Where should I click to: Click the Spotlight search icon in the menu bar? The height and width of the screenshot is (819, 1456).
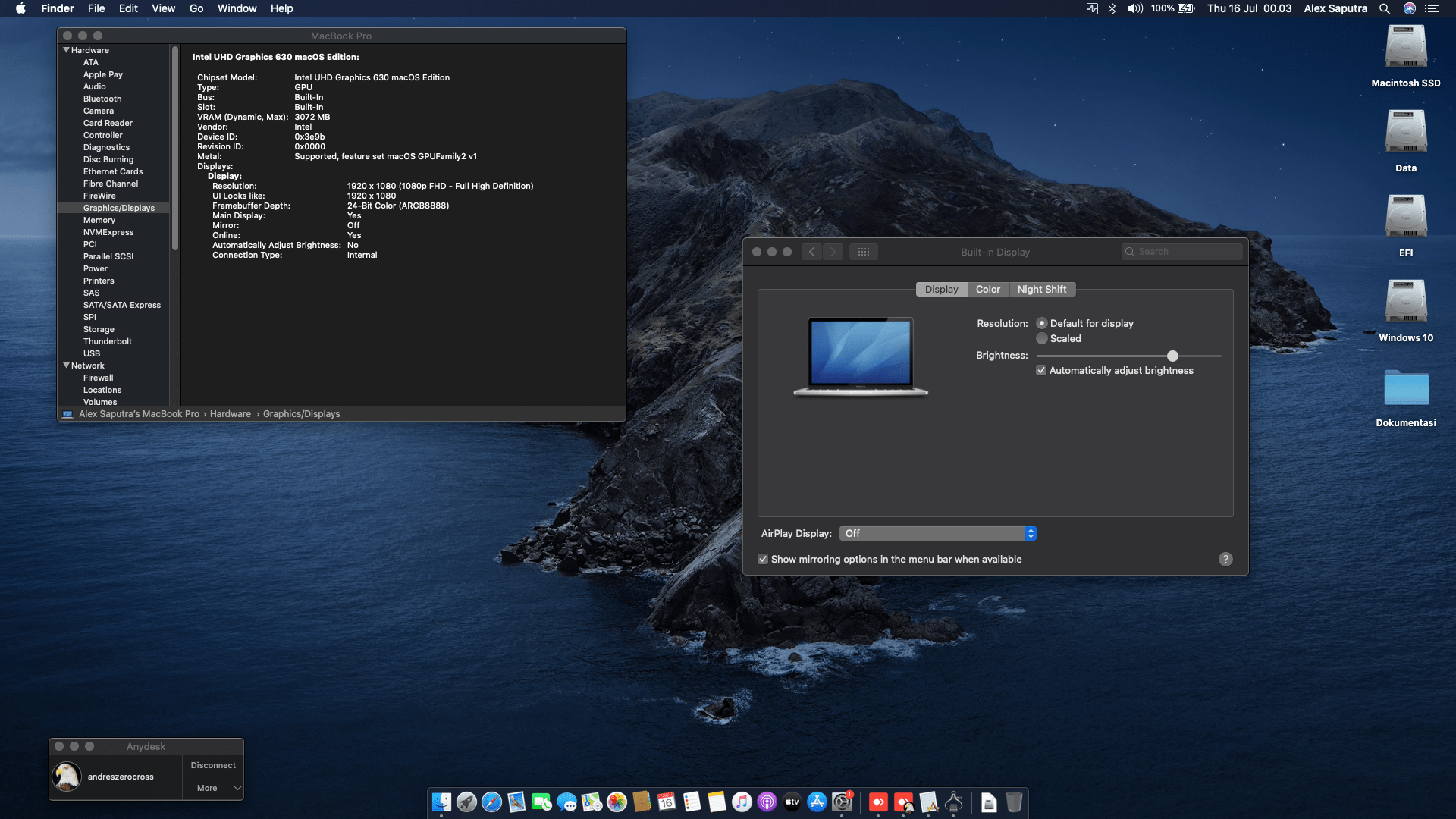tap(1385, 8)
